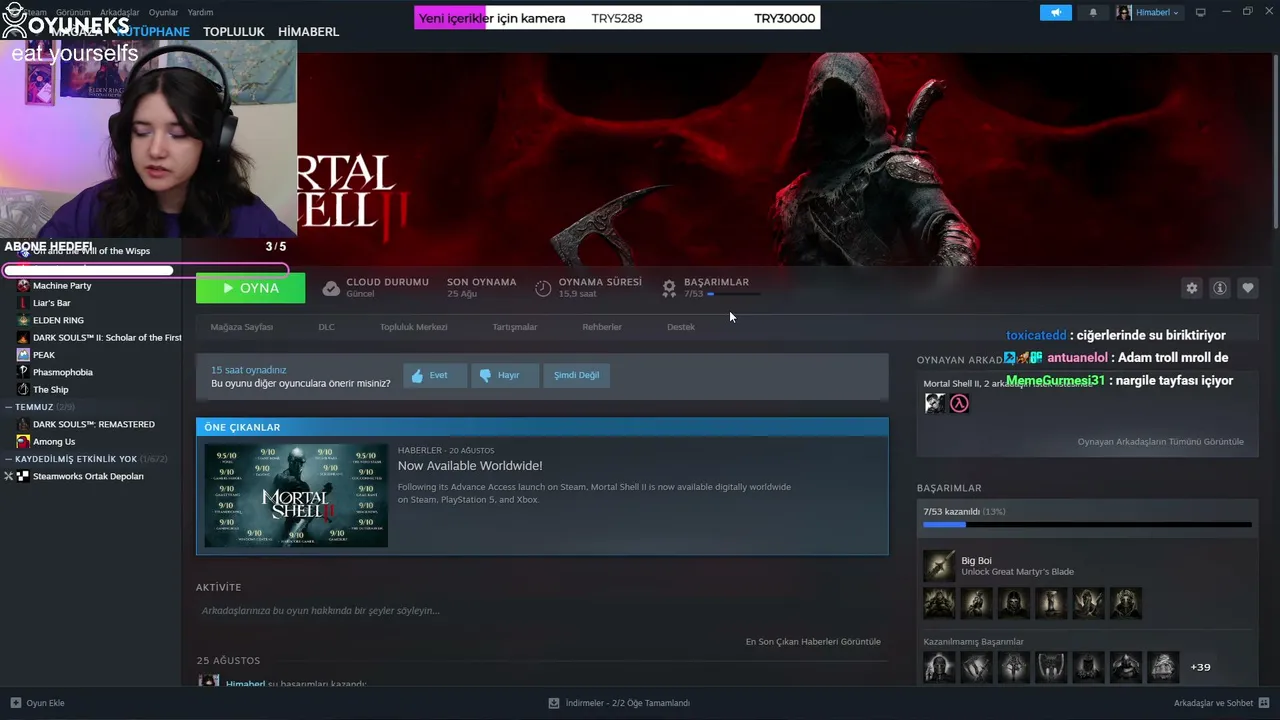Click the Among Us game icon
The height and width of the screenshot is (720, 1280).
pos(23,441)
